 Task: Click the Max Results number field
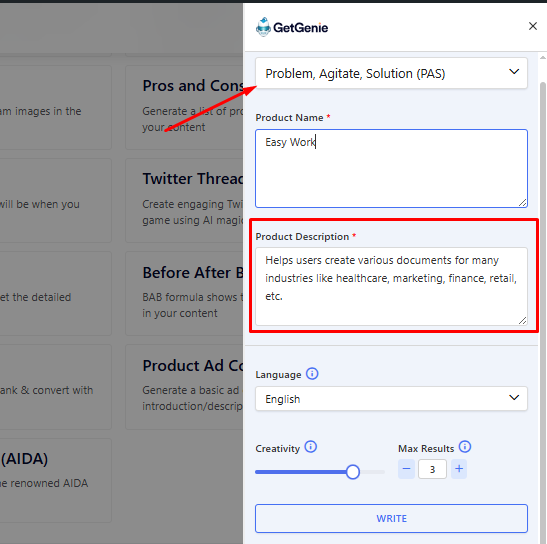point(432,469)
